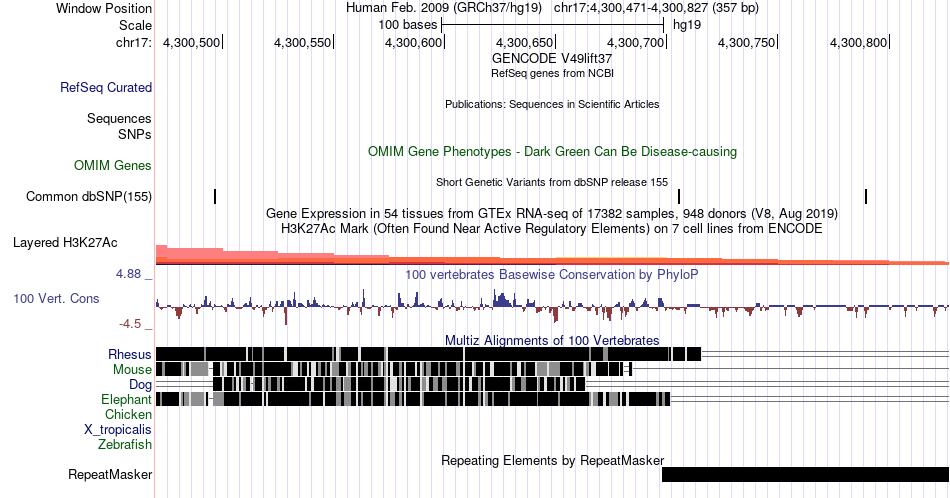Click the Elephant alignment block
950x498 pixels.
click(x=413, y=399)
